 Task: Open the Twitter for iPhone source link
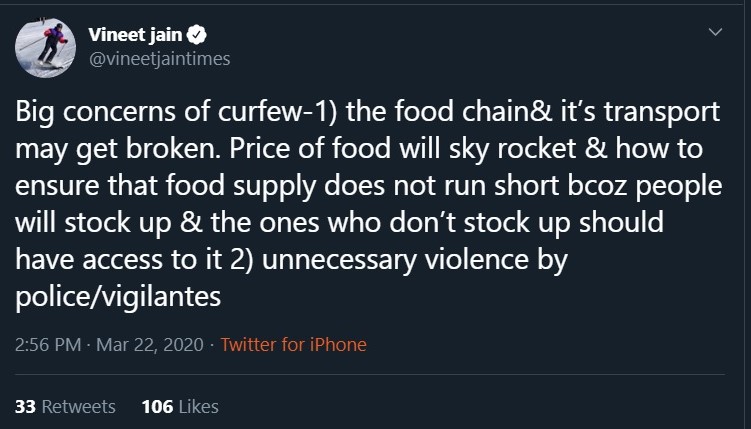(293, 345)
